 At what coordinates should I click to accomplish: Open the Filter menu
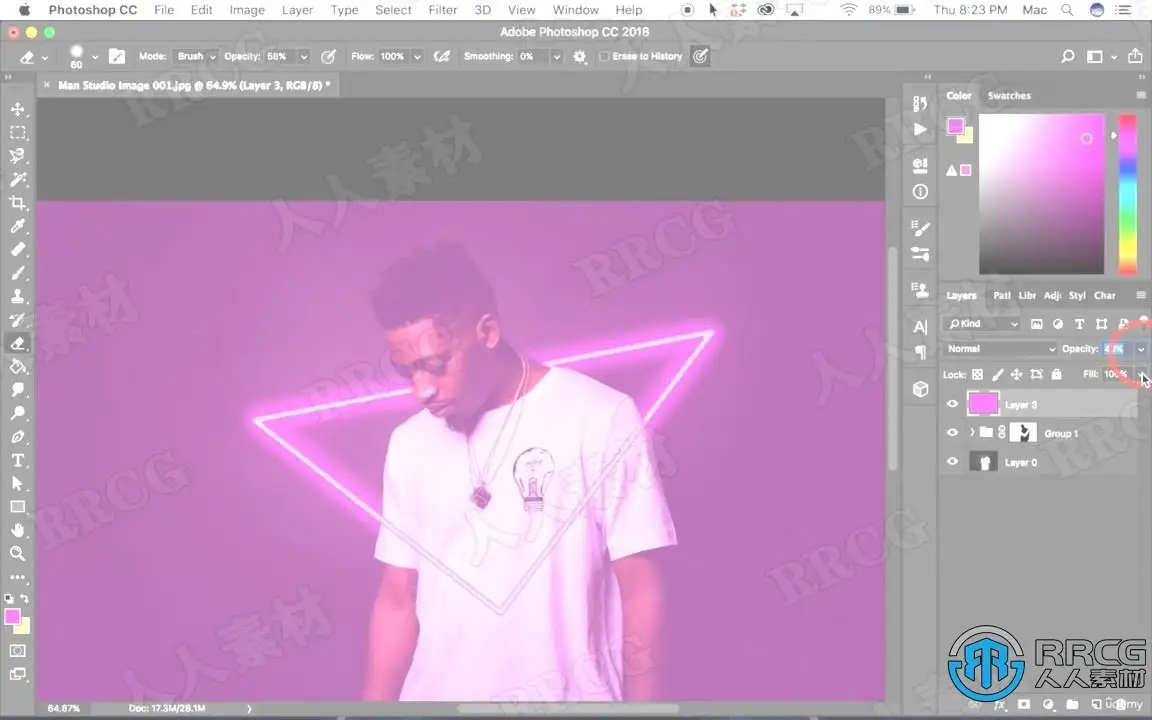point(442,10)
